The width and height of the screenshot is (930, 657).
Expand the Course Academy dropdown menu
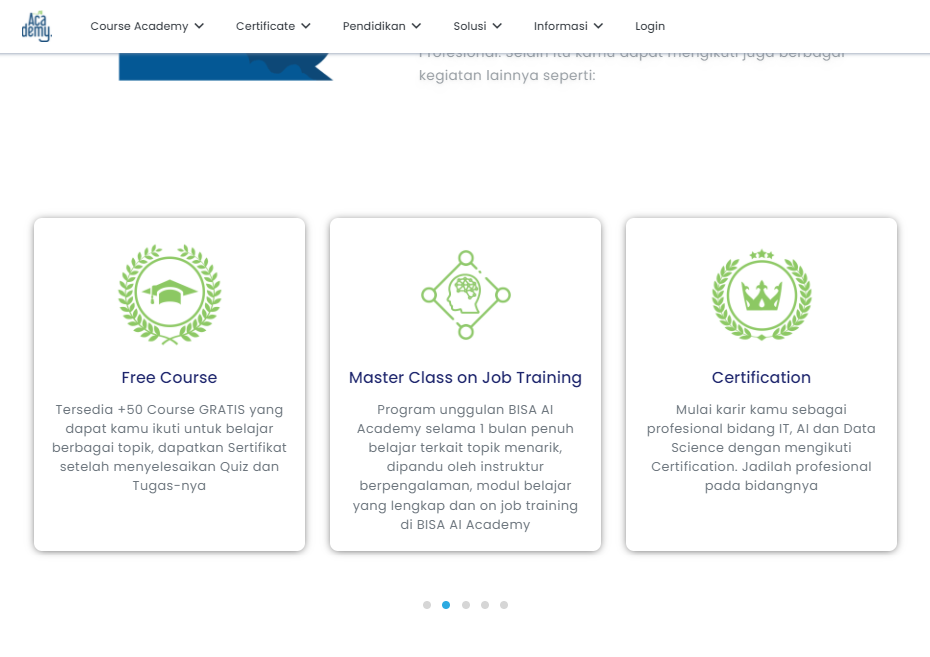pyautogui.click(x=147, y=26)
